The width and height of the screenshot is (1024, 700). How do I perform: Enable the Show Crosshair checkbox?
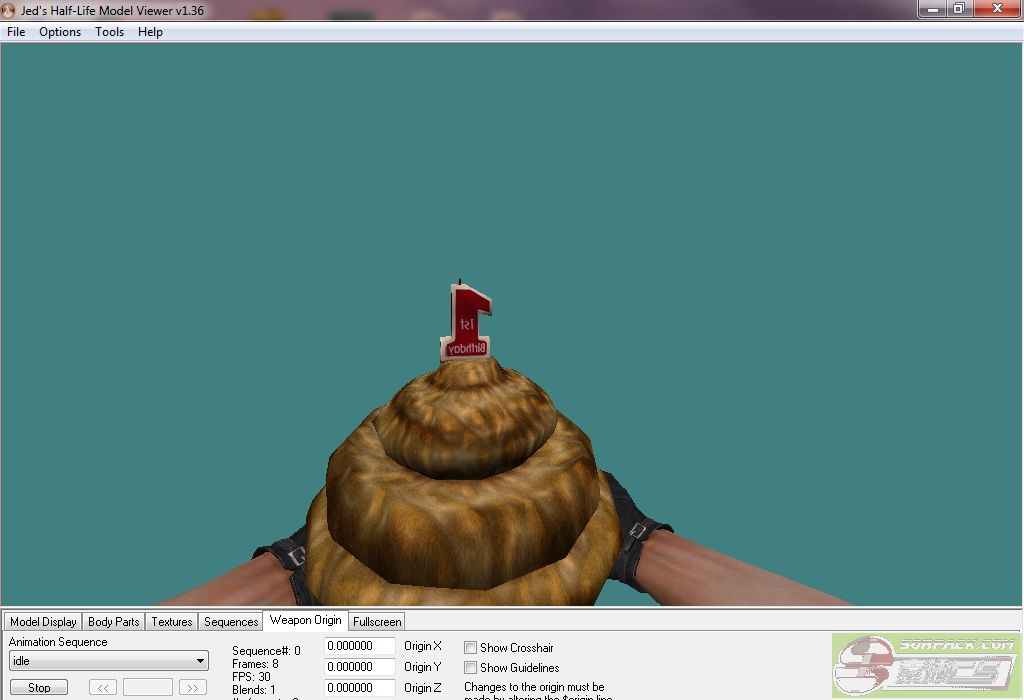(470, 648)
